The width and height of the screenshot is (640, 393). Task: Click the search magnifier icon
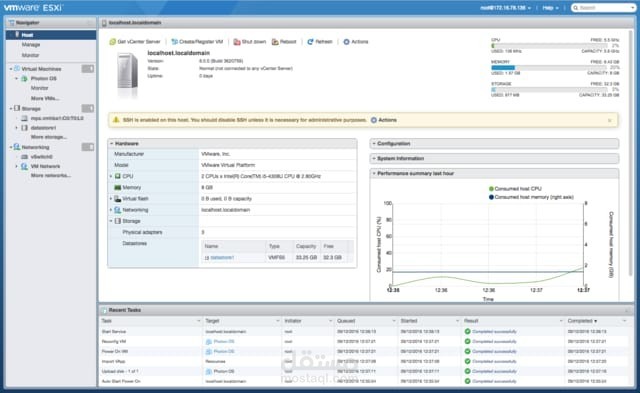tap(576, 8)
